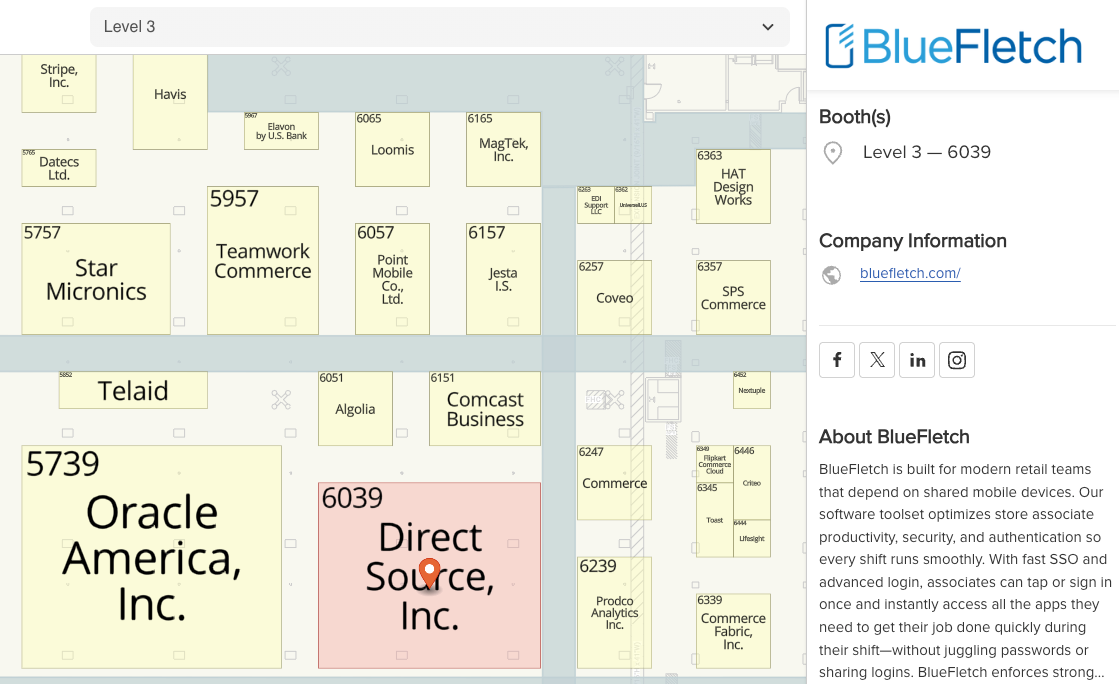Select the Criteo booth 6446
The height and width of the screenshot is (684, 1119).
tap(751, 483)
